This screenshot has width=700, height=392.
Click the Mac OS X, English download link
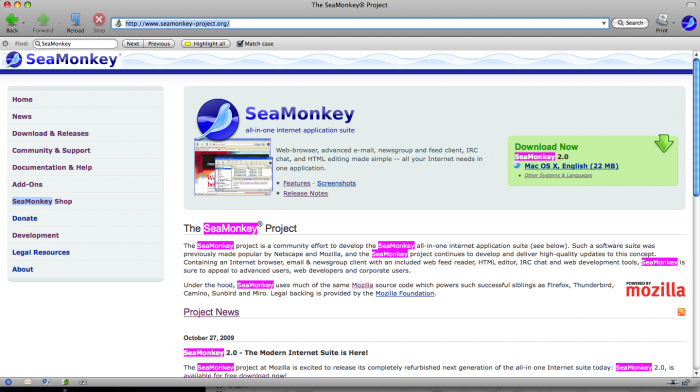coord(571,166)
